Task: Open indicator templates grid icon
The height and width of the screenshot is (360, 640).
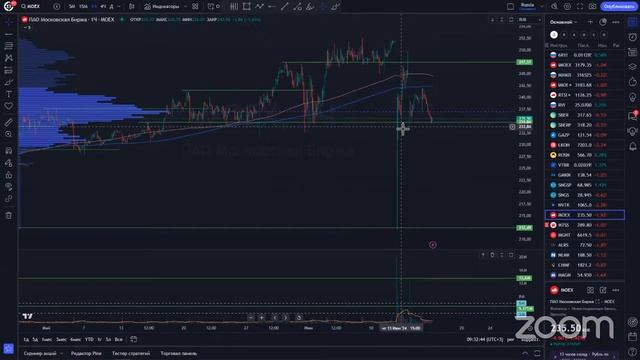Action: (x=195, y=7)
